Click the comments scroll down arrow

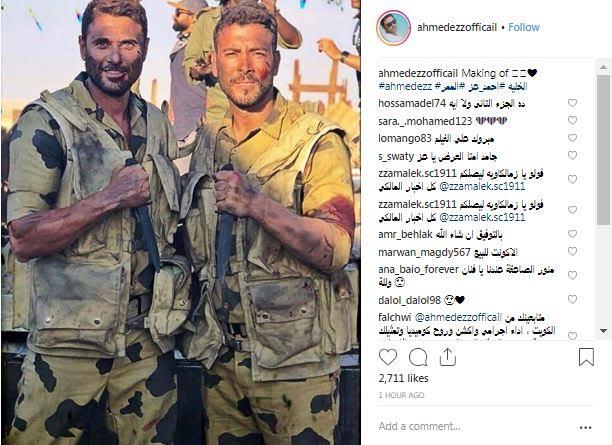603,331
